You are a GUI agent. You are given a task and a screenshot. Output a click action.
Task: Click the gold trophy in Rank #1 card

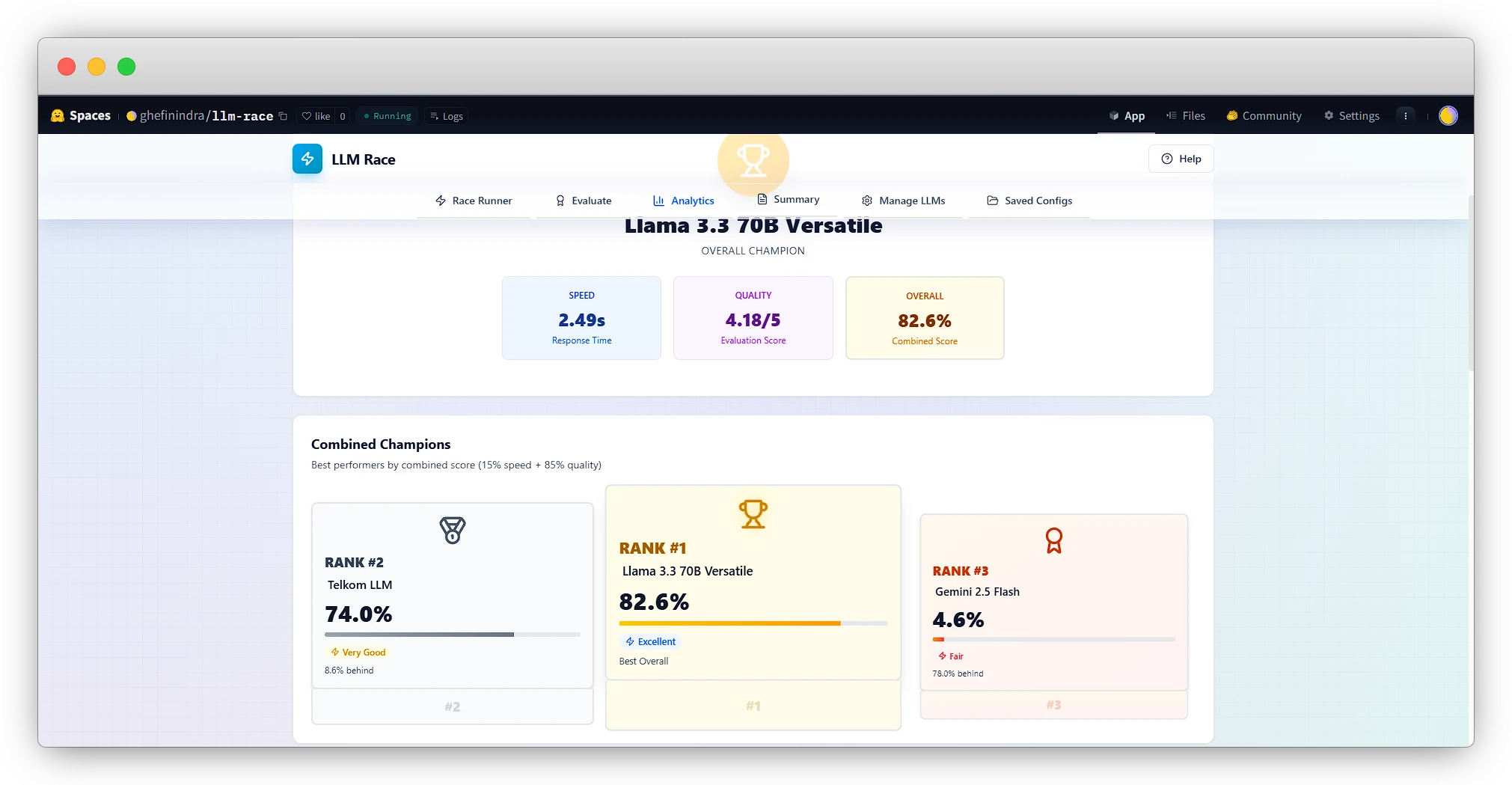(x=753, y=514)
